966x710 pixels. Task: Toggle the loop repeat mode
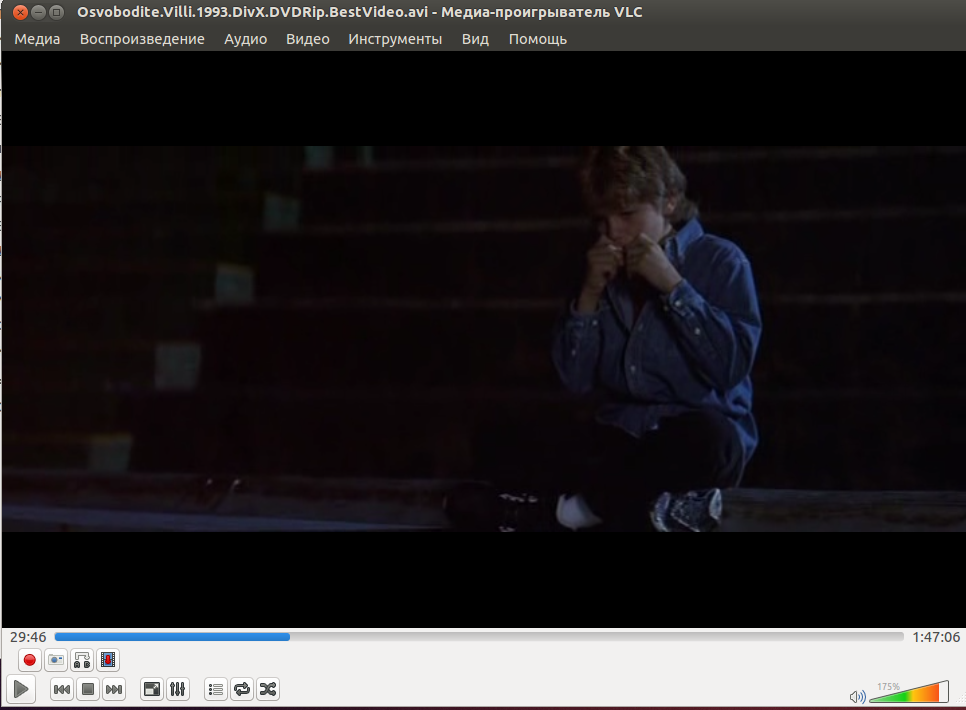(x=242, y=689)
